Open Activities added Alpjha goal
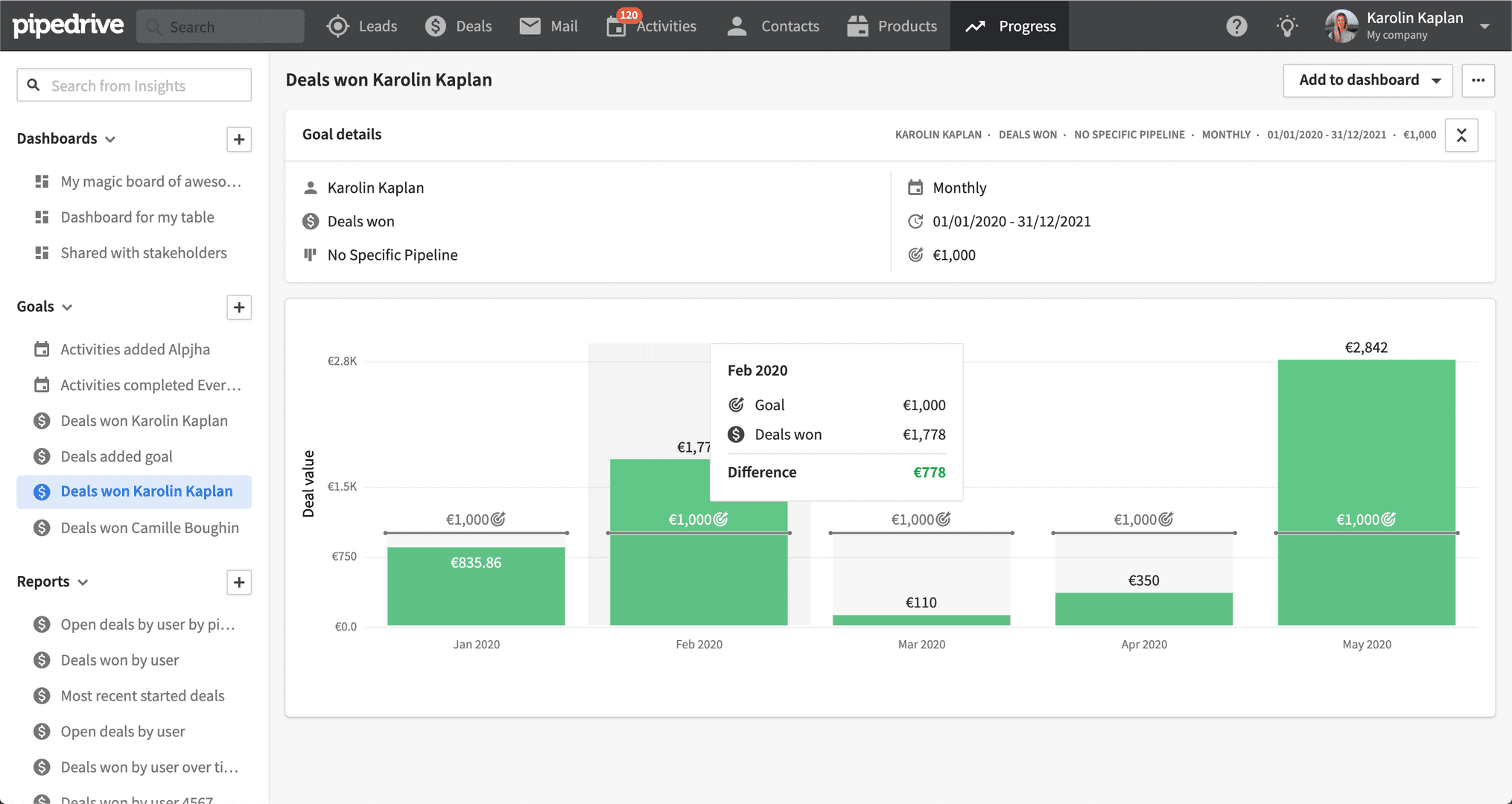 point(122,349)
